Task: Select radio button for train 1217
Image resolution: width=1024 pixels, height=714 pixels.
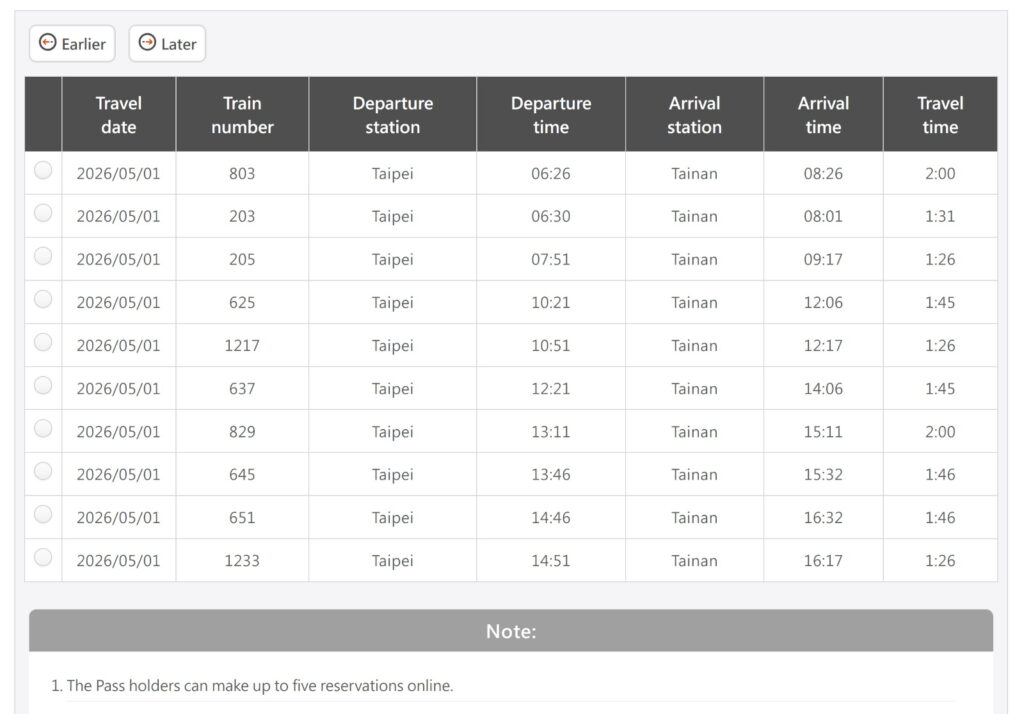Action: click(x=43, y=342)
